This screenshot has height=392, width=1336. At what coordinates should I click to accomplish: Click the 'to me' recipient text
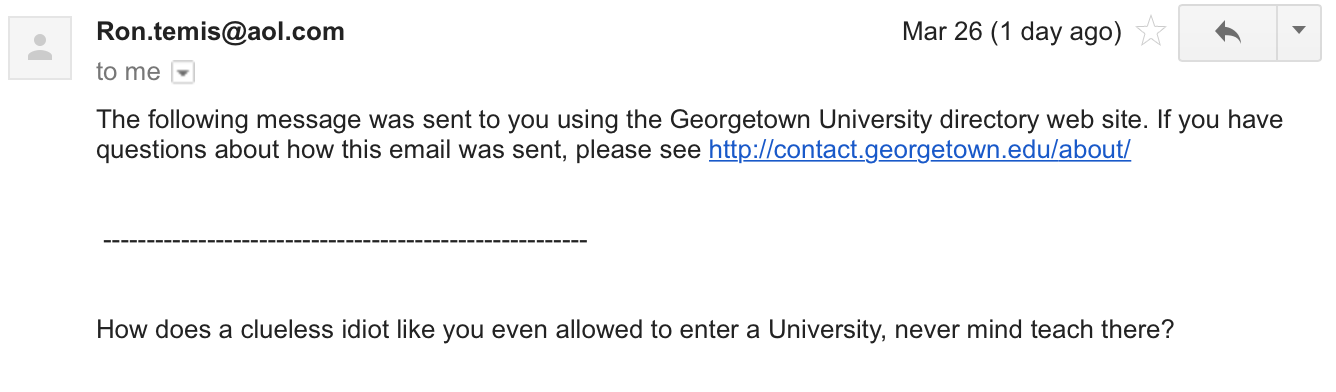128,72
